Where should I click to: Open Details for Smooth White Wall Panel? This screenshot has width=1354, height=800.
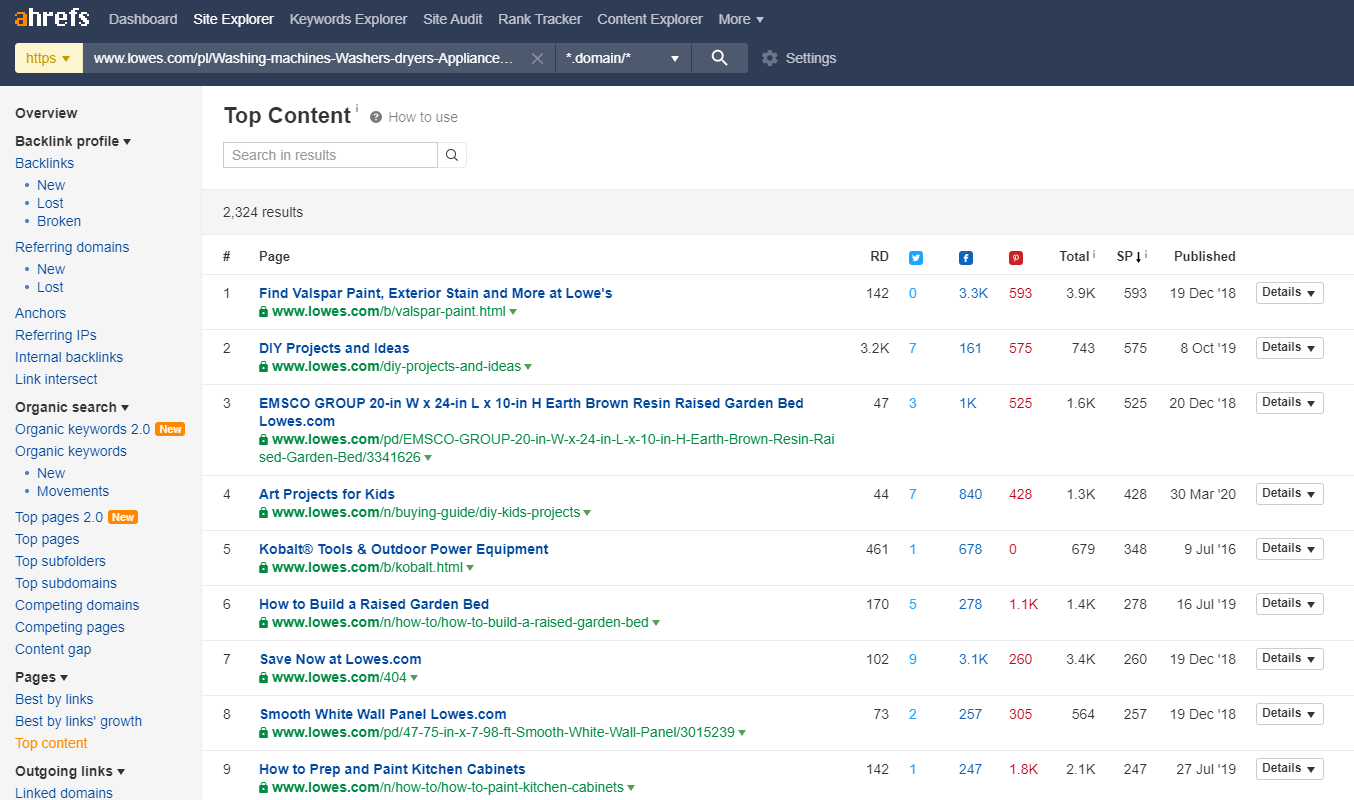coord(1289,714)
